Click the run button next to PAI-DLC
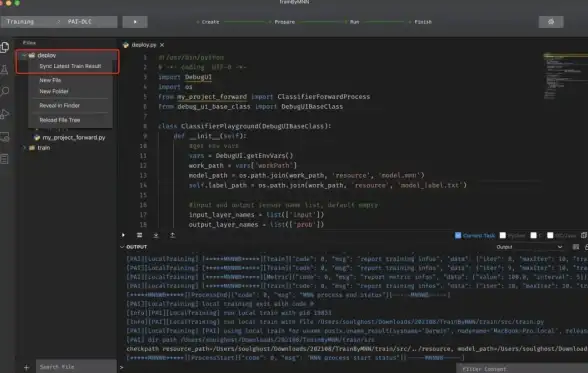Image resolution: width=588 pixels, height=373 pixels. pos(135,22)
